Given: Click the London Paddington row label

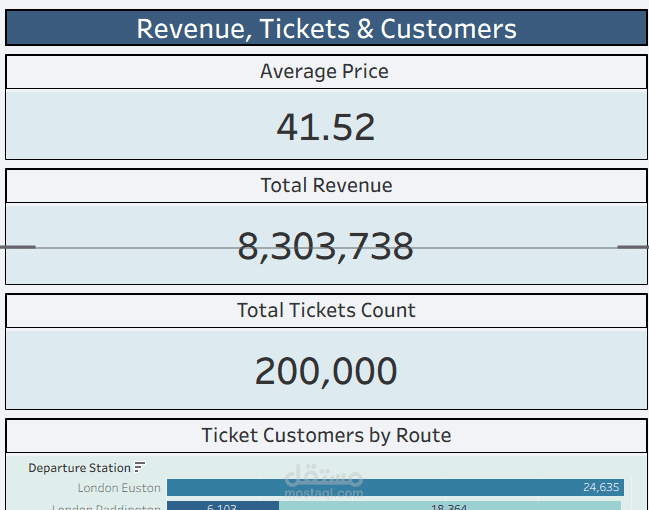Looking at the screenshot, I should (106, 507).
